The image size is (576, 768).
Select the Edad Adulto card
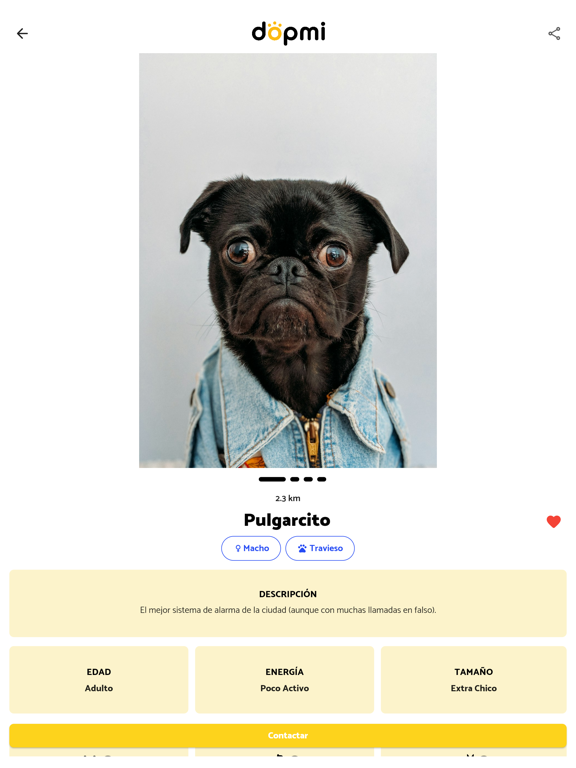point(98,679)
